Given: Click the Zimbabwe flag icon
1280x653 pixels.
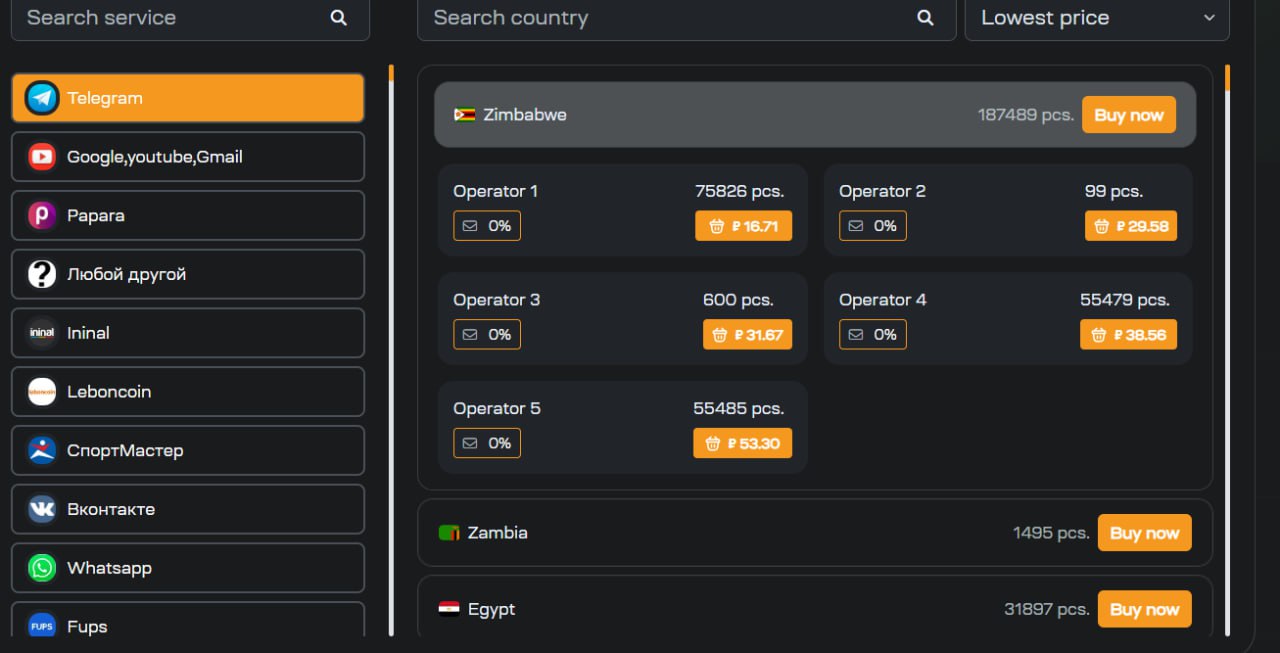Looking at the screenshot, I should click(x=464, y=115).
